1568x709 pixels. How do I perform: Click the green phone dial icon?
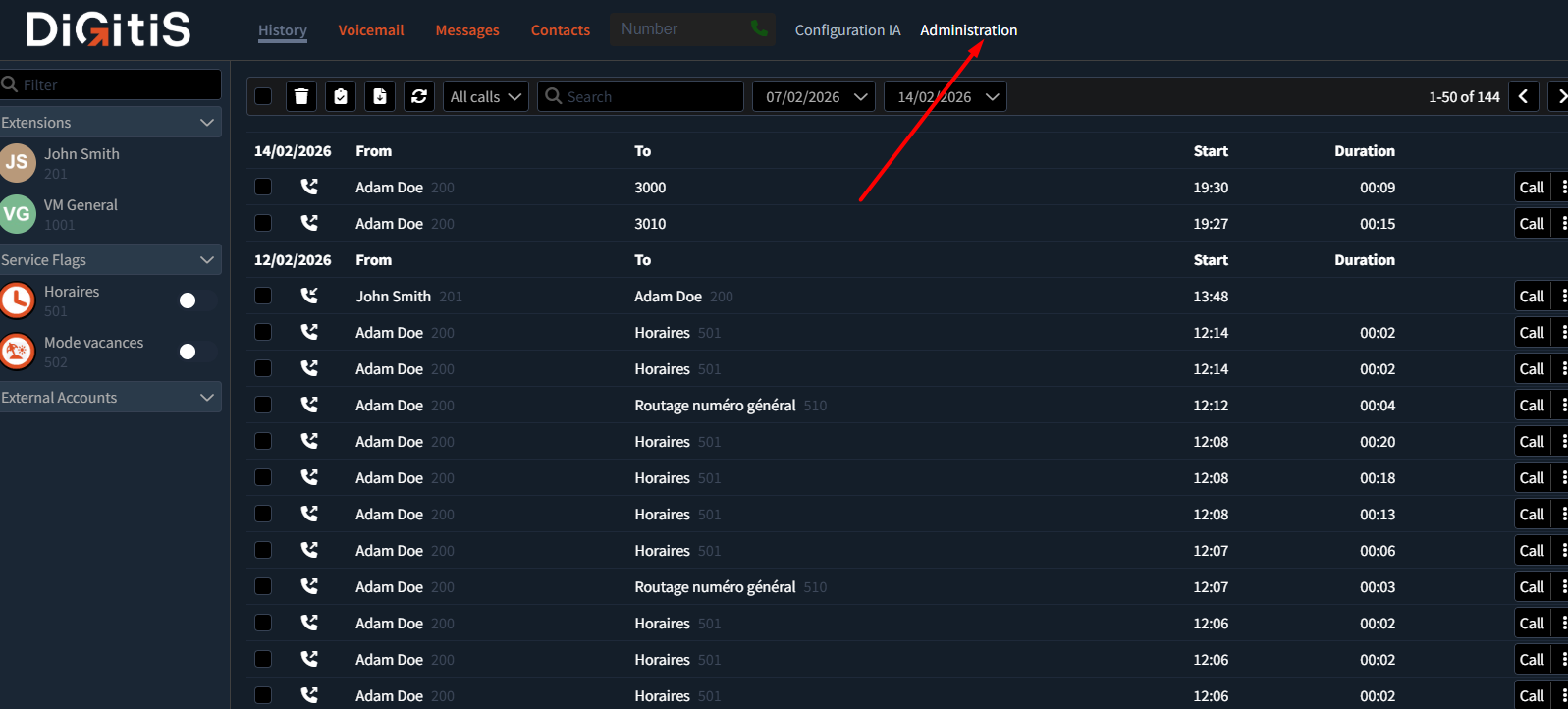[x=759, y=29]
